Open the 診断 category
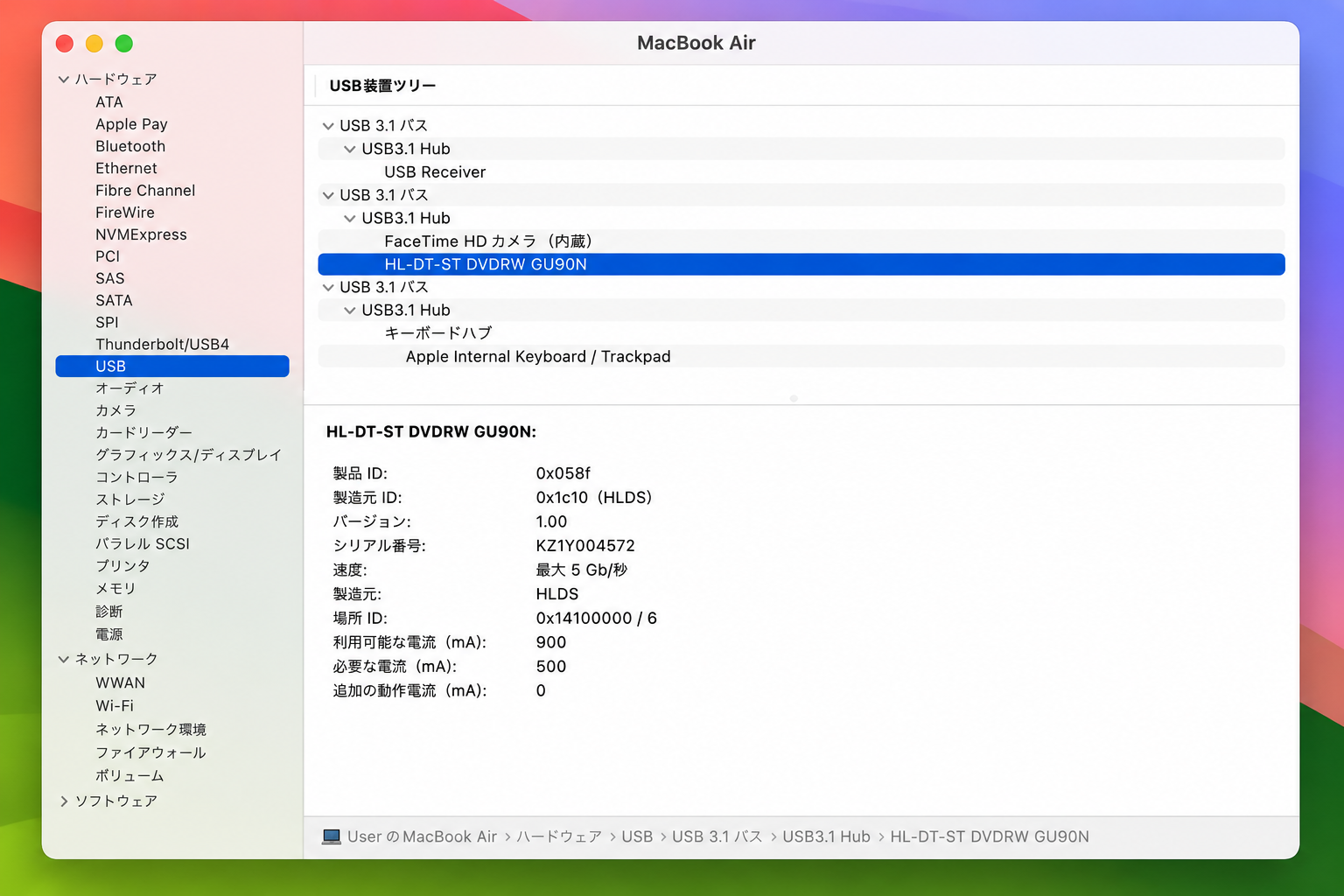This screenshot has height=896, width=1344. pyautogui.click(x=109, y=612)
